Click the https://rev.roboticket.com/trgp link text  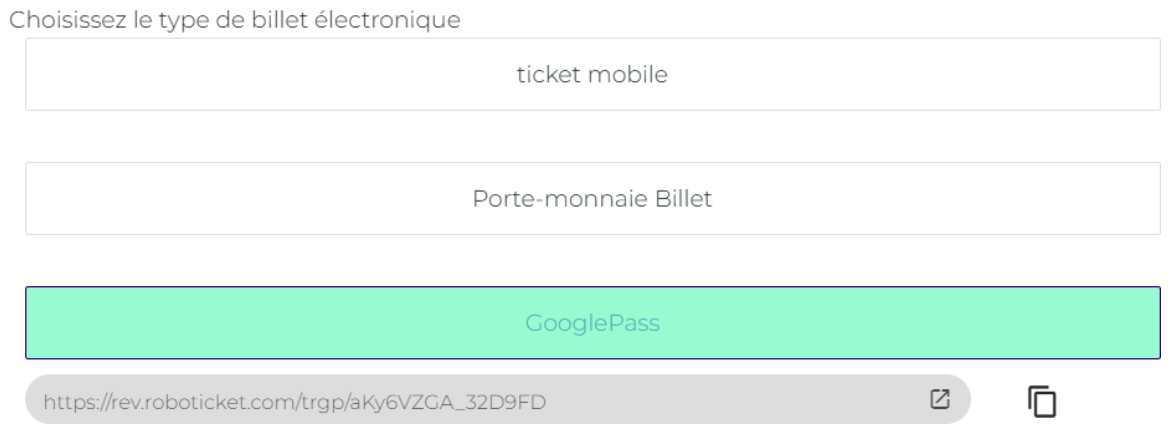click(294, 403)
